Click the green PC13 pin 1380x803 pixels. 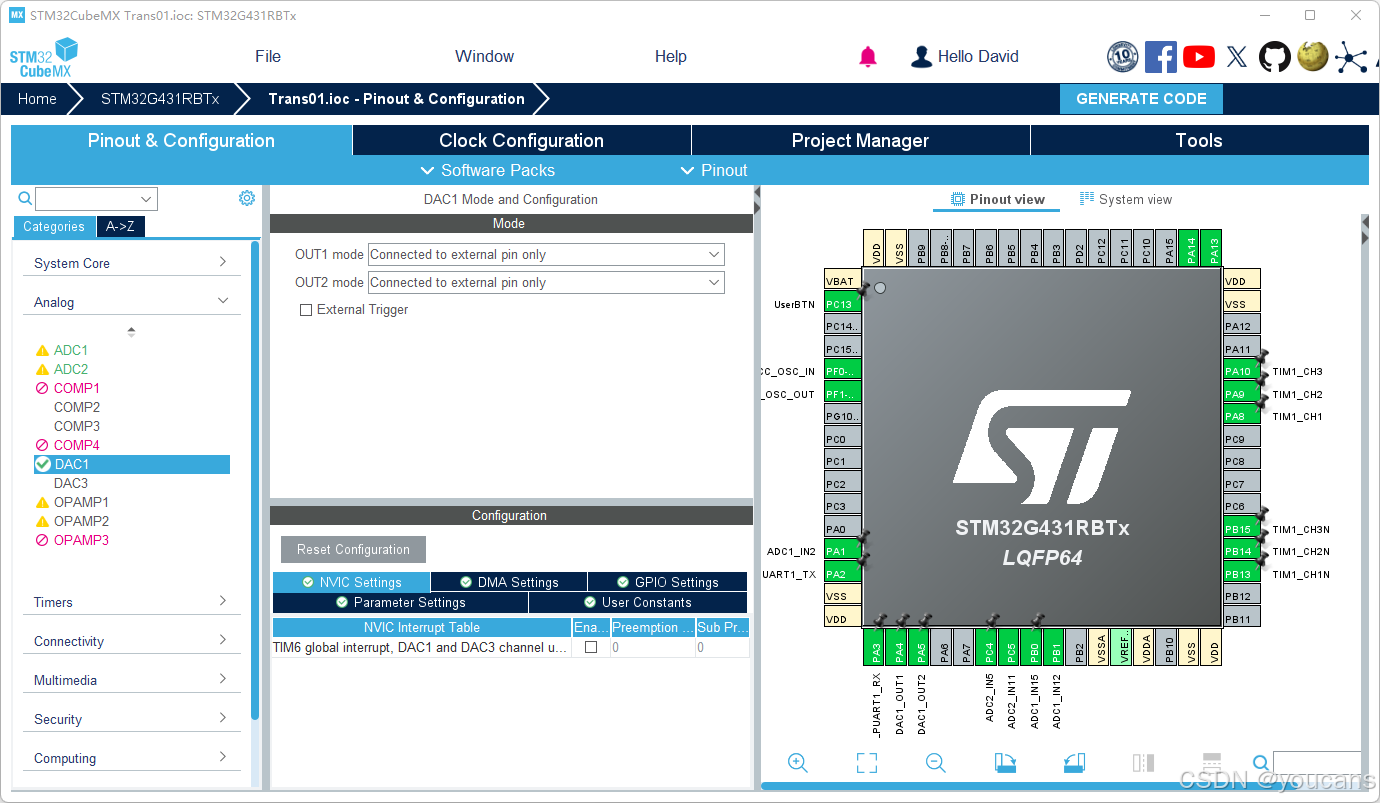(x=842, y=304)
